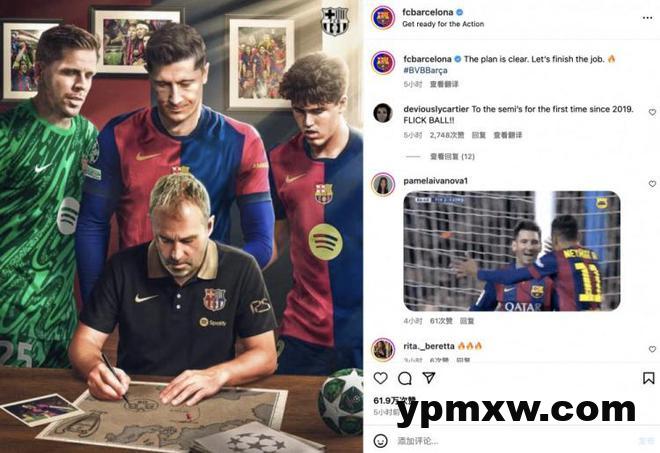Open Messi Neymar GIF in comment
The image size is (660, 453).
coord(512,251)
